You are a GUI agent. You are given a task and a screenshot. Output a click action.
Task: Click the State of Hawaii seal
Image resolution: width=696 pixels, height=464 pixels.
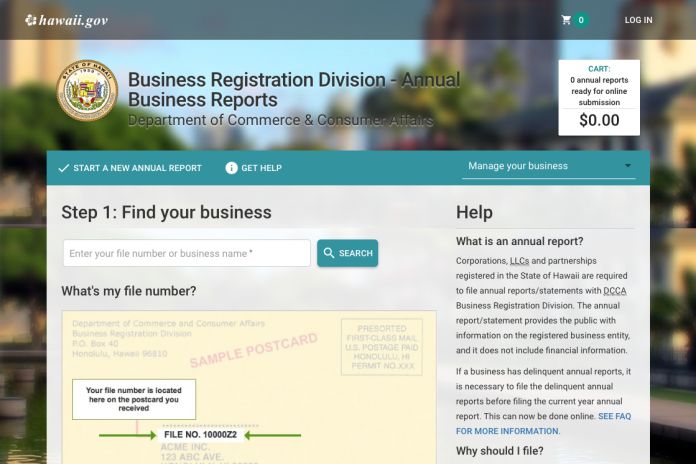(87, 91)
